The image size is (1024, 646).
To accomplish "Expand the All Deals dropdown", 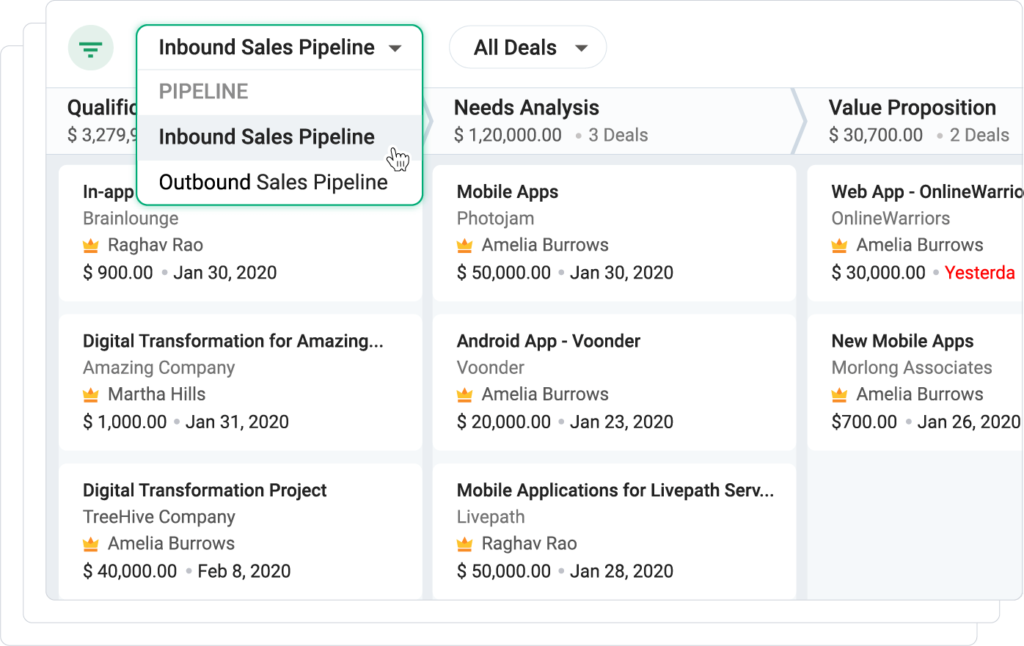I will pos(528,48).
